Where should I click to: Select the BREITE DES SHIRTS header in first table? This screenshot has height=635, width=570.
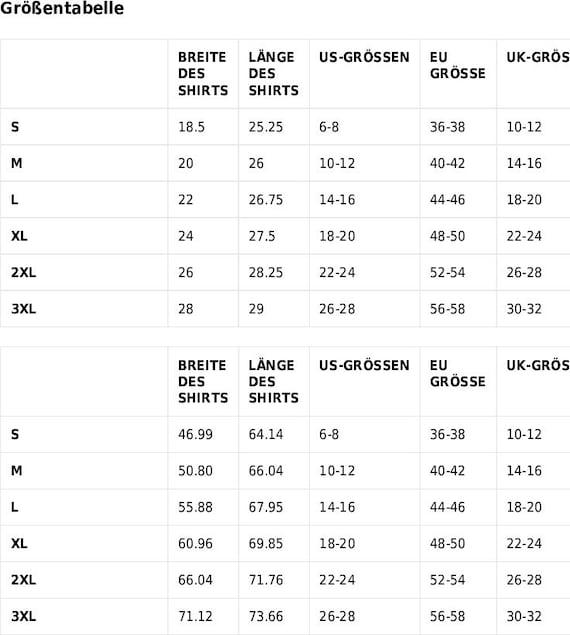click(203, 74)
